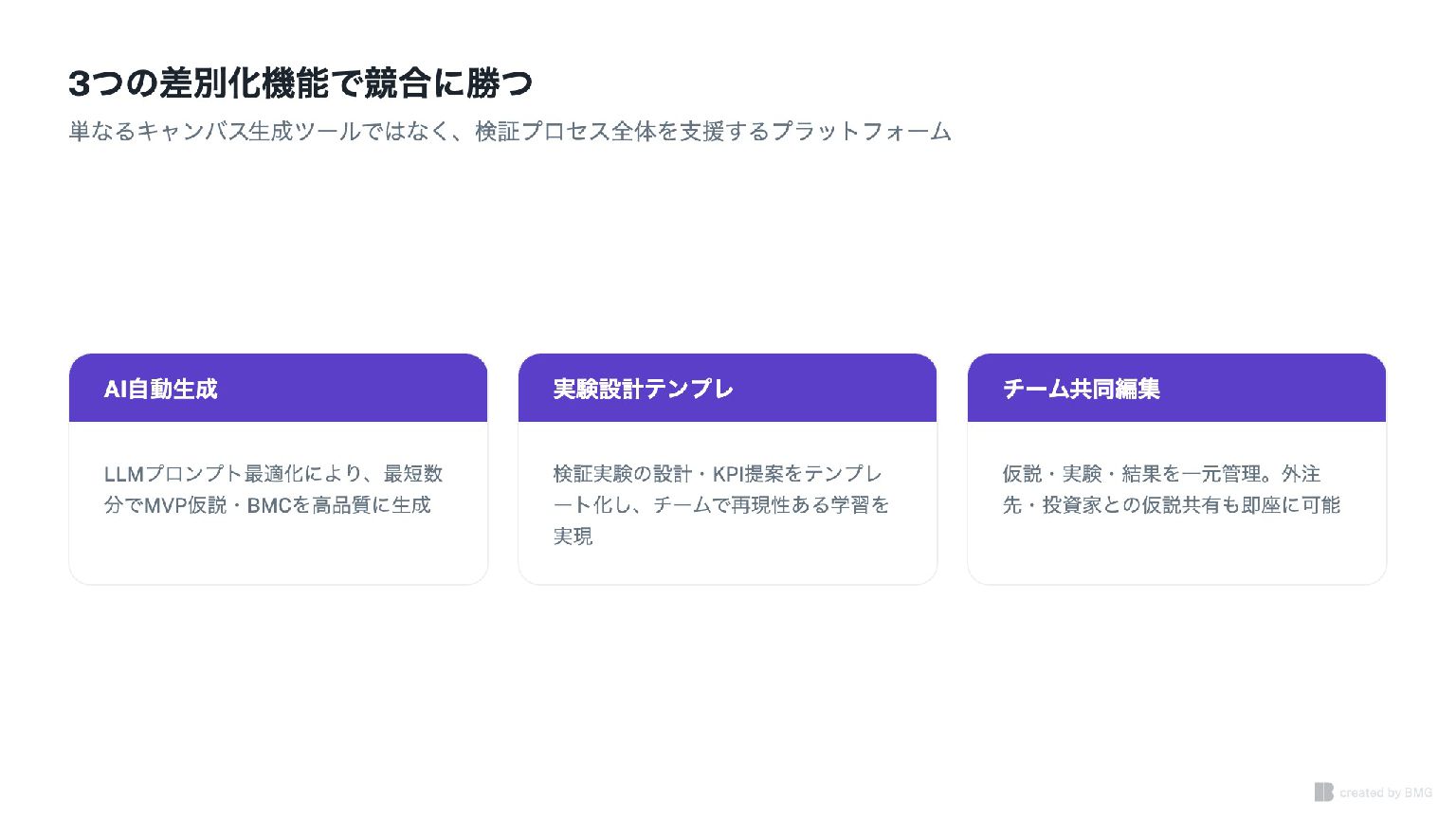Click the line 'LLMプロンプト最適化により、最短数'
The width and height of the screenshot is (1456, 819).
click(x=273, y=474)
